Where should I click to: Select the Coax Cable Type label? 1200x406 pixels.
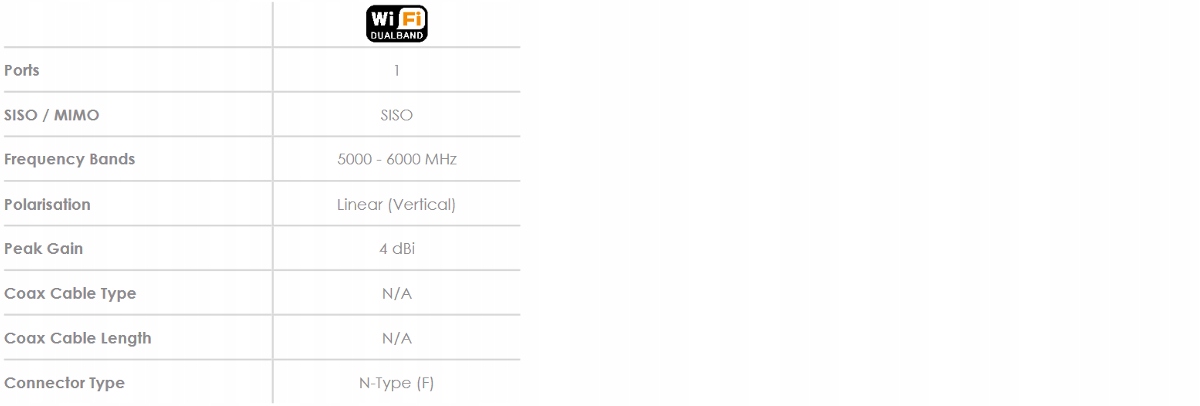[x=70, y=293]
